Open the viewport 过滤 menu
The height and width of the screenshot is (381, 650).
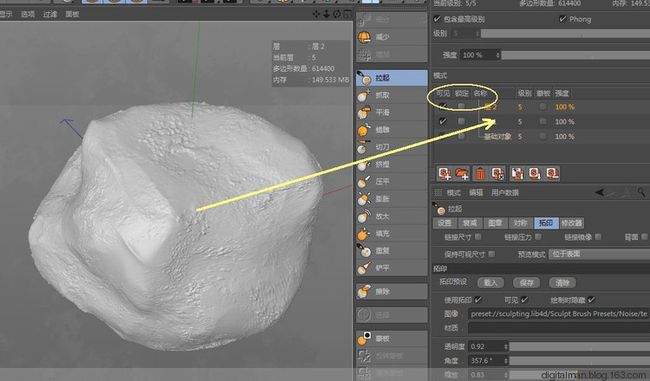[x=50, y=14]
